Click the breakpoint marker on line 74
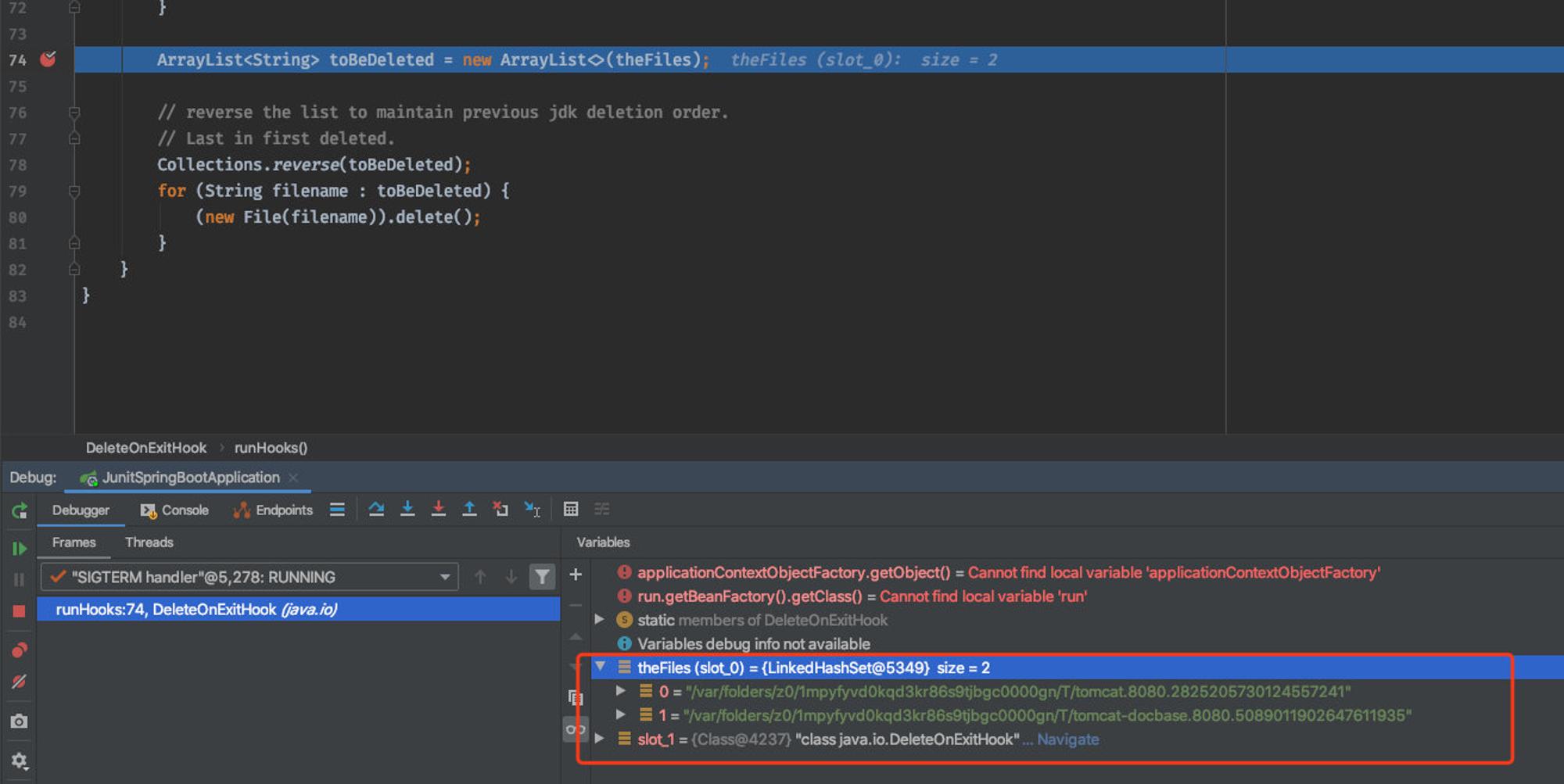 48,59
